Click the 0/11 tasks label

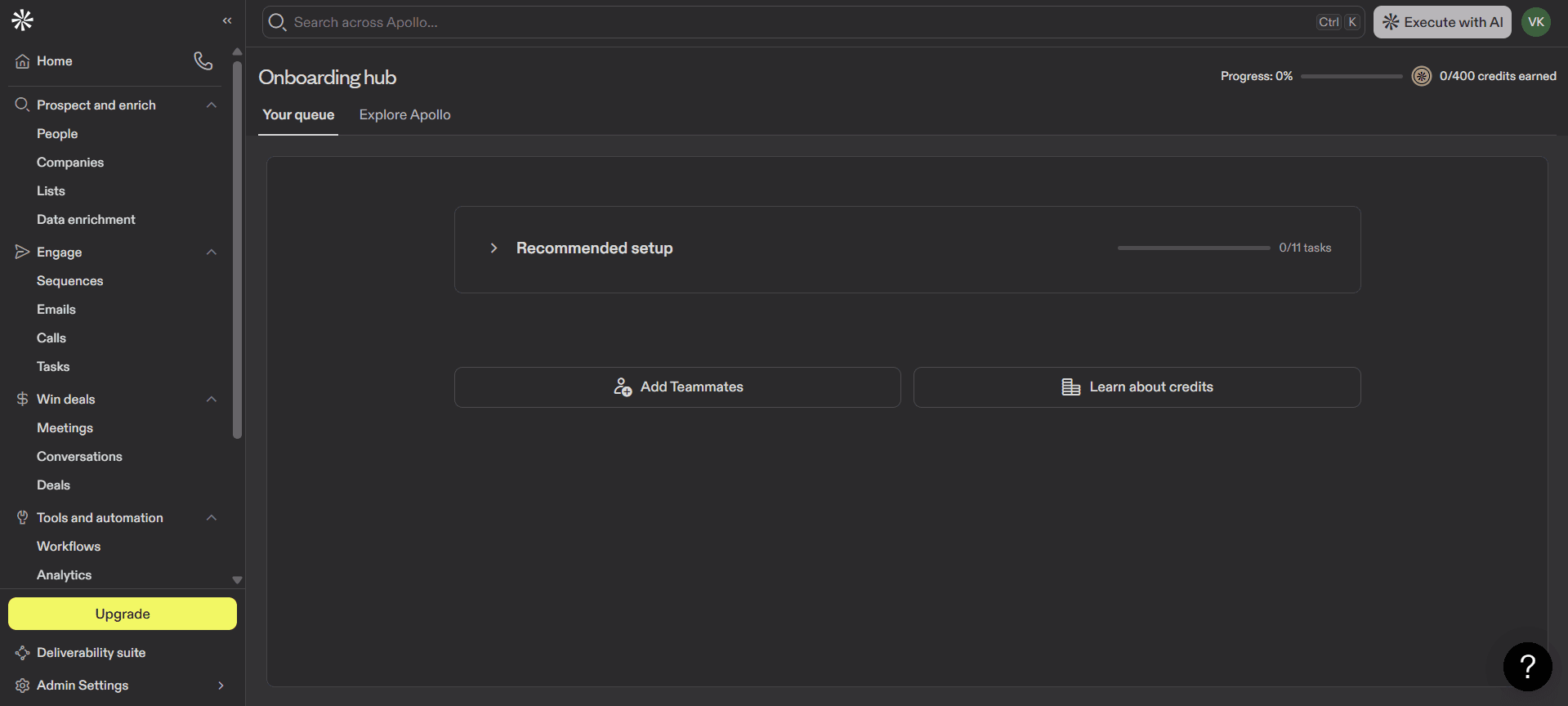click(x=1305, y=248)
